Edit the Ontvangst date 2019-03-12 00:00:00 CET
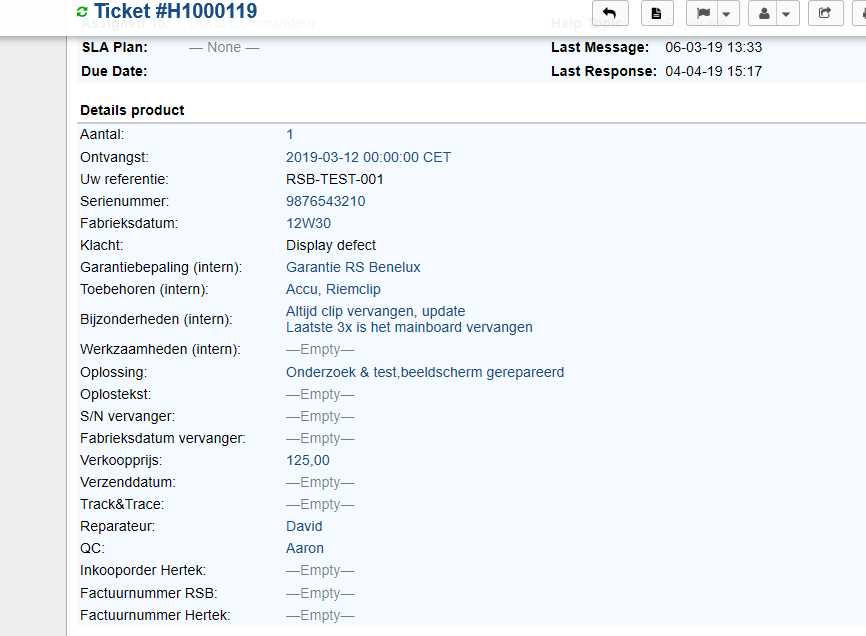 coord(368,157)
